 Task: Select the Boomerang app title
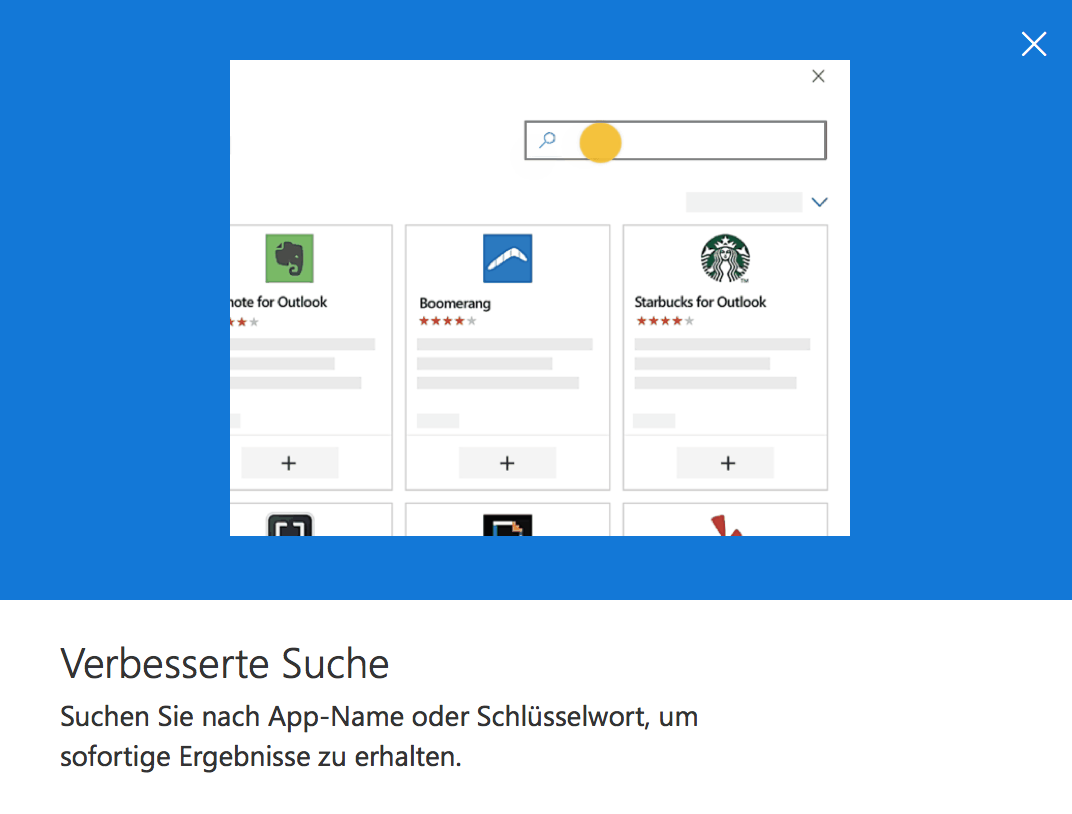(x=455, y=303)
